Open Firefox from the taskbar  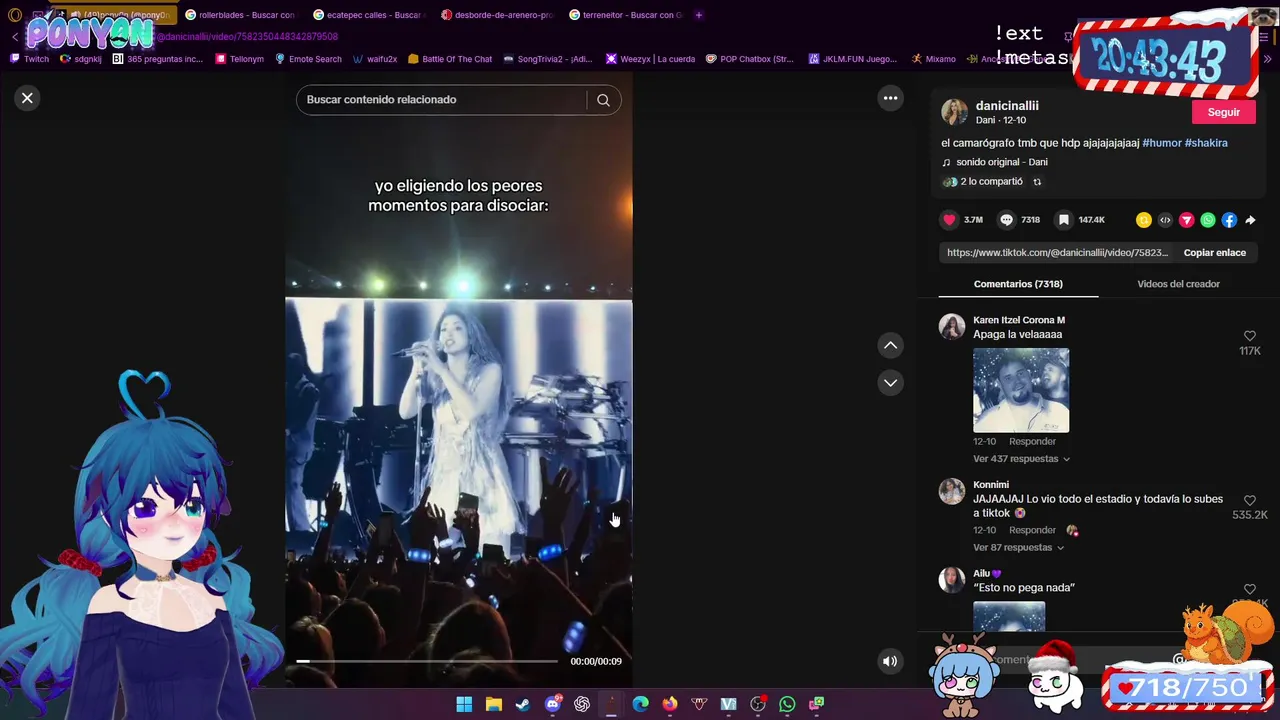(670, 704)
